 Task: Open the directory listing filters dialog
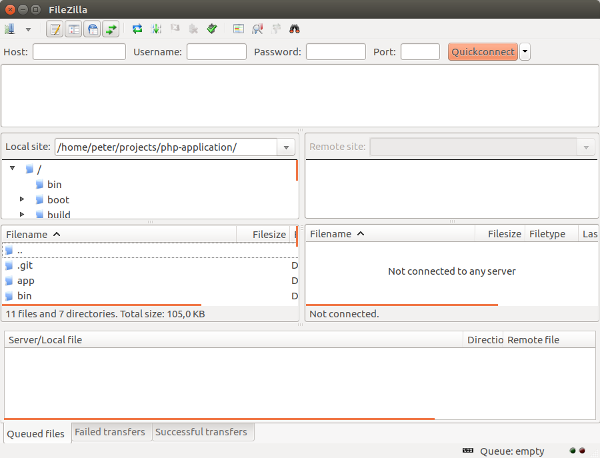[x=238, y=29]
